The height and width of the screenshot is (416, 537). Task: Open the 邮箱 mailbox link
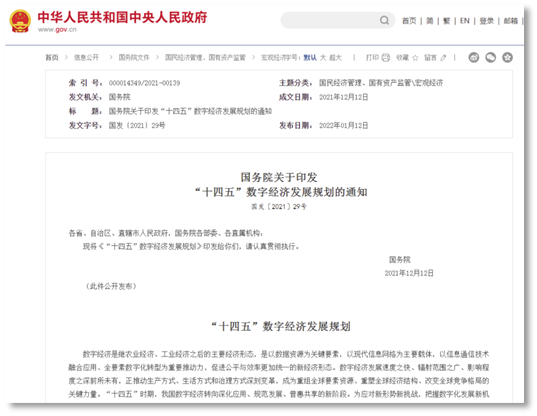point(511,21)
